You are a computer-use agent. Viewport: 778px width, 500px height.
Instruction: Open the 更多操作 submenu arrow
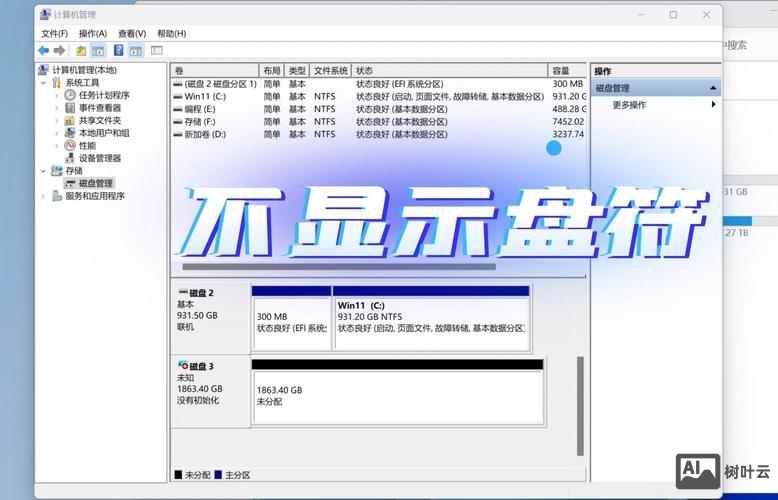point(713,104)
